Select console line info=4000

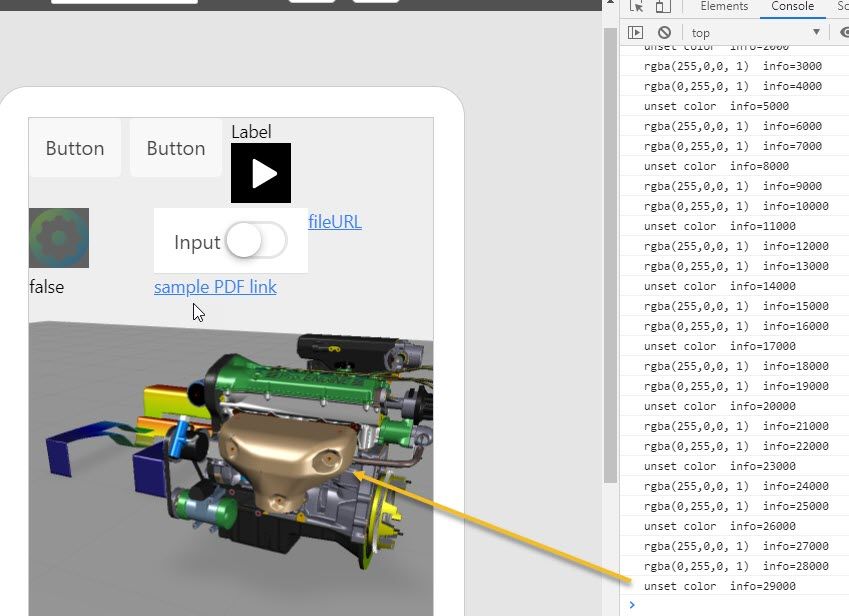(733, 86)
